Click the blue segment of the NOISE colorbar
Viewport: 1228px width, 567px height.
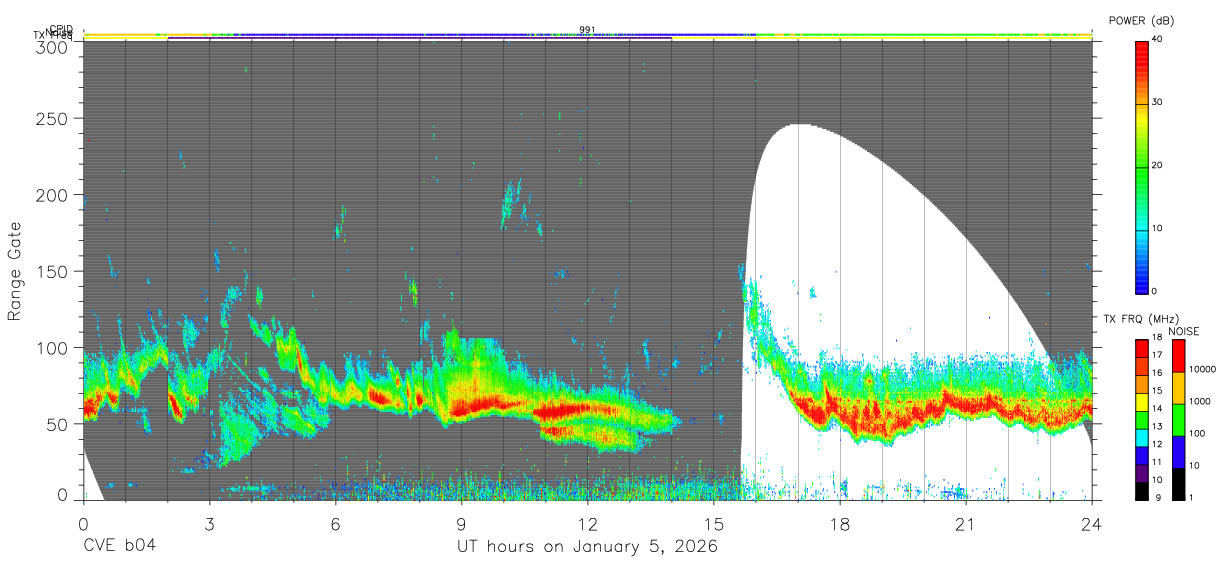click(x=1178, y=452)
